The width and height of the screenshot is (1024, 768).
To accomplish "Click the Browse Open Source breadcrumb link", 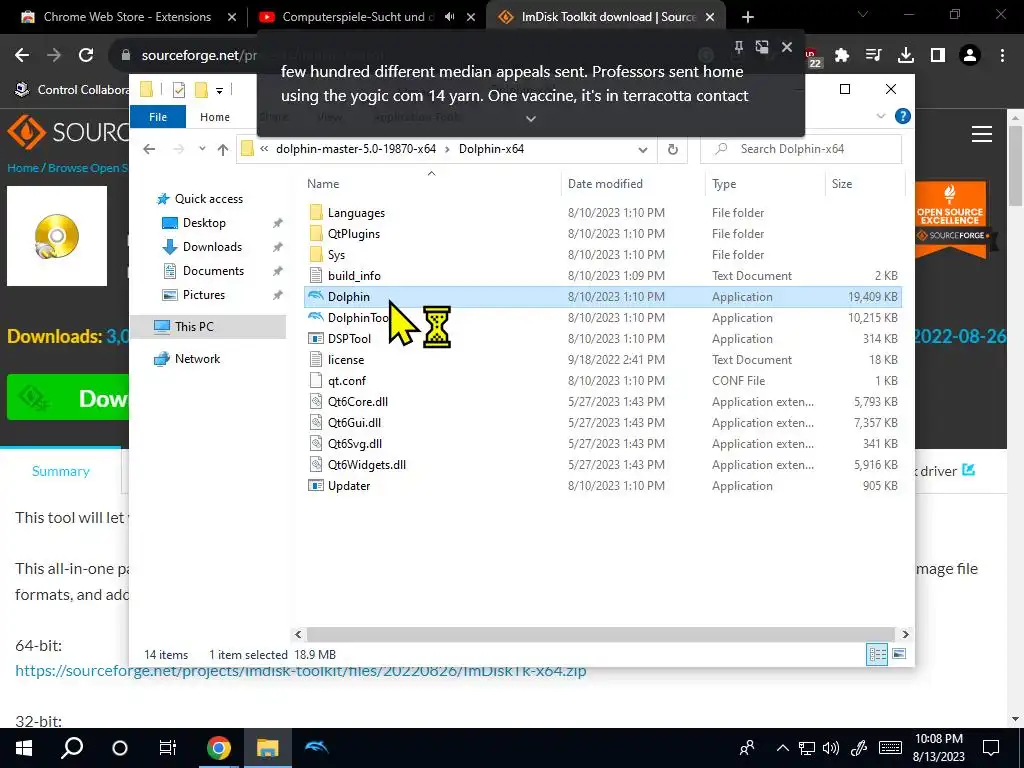I will point(88,168).
